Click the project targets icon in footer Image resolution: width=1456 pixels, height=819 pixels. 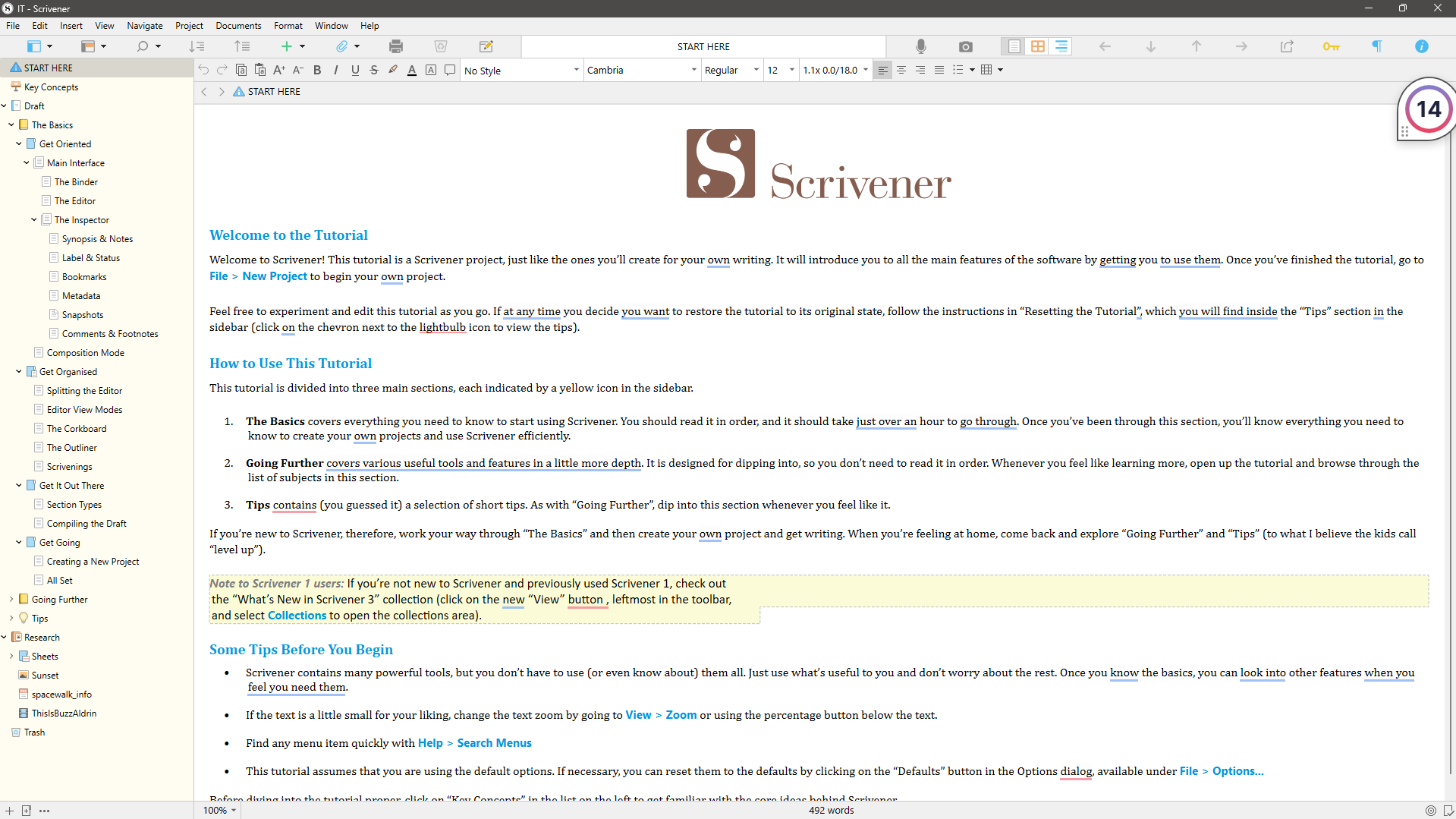(x=1430, y=811)
